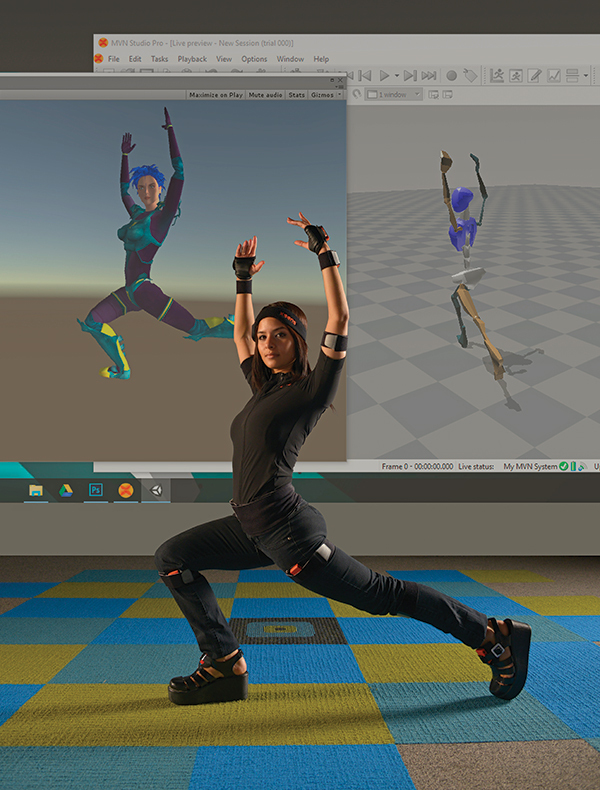
Task: Open Google Drive from the taskbar
Action: (66, 490)
